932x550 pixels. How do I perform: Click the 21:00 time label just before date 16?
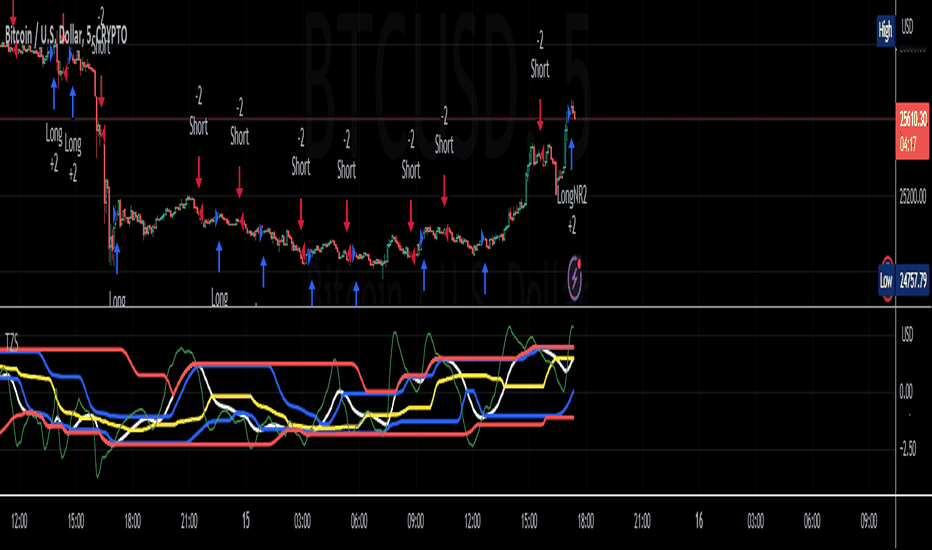(x=643, y=521)
